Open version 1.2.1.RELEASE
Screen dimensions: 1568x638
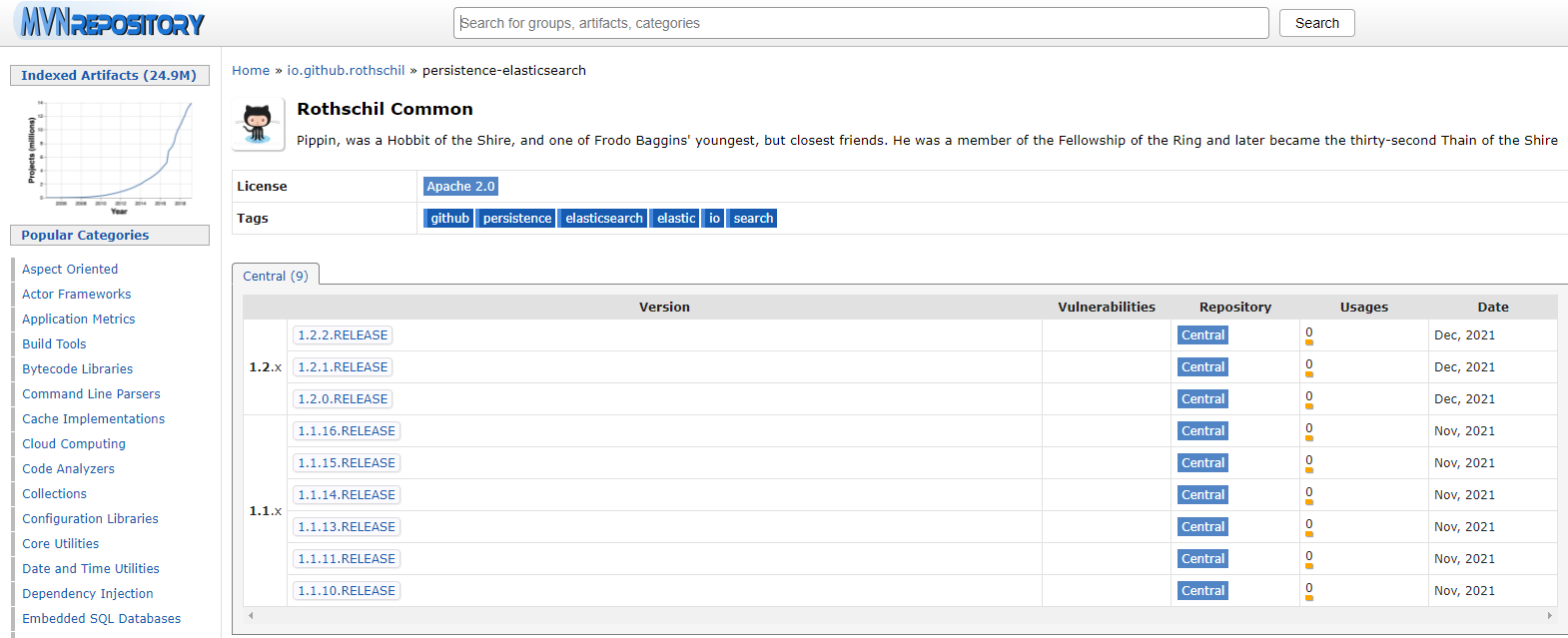[343, 367]
